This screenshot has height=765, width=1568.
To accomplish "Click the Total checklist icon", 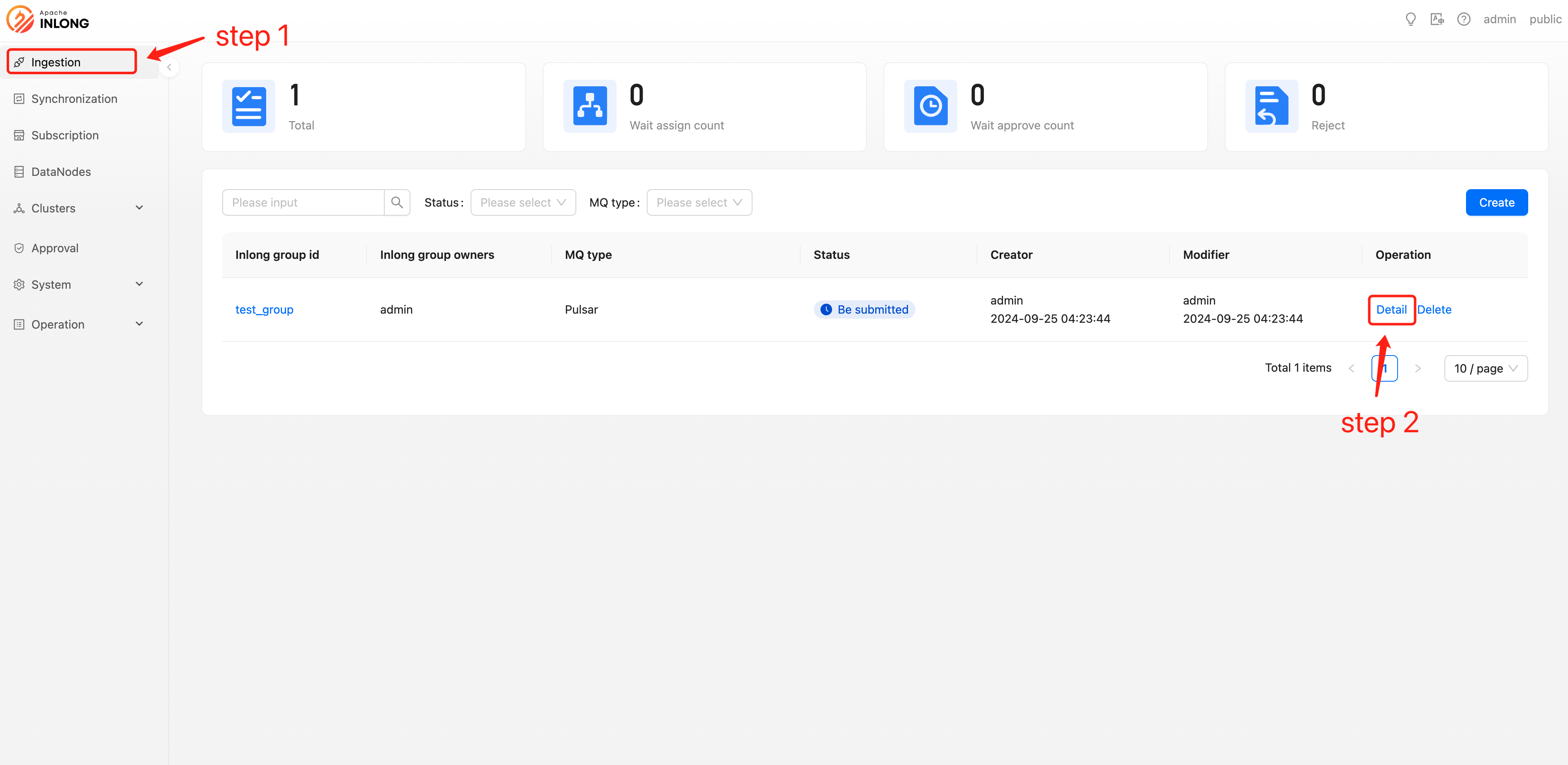I will [248, 107].
